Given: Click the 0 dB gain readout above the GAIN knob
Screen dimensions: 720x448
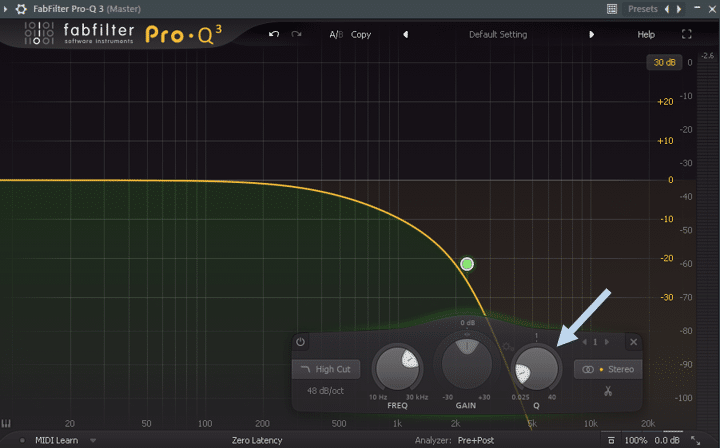Looking at the screenshot, I should click(x=467, y=323).
